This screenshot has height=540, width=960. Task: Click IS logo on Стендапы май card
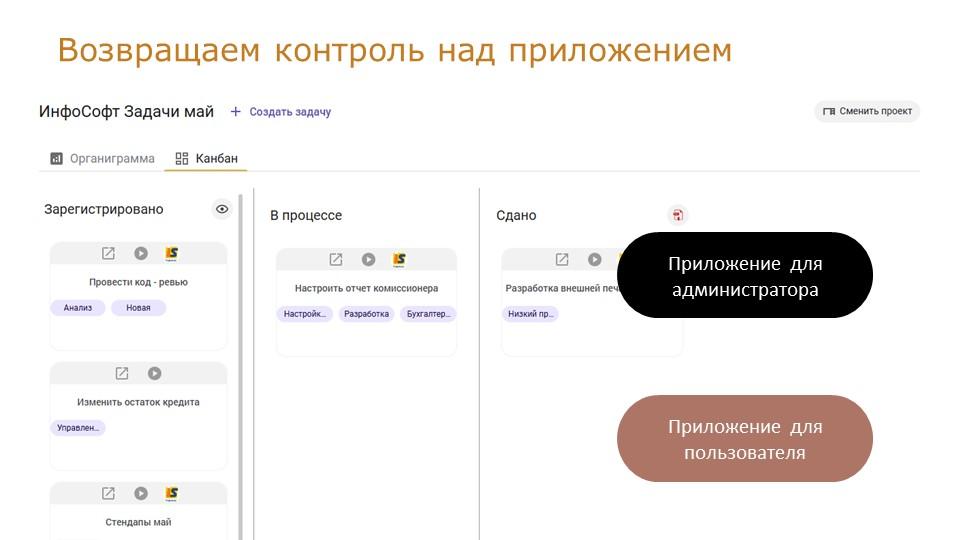point(171,493)
